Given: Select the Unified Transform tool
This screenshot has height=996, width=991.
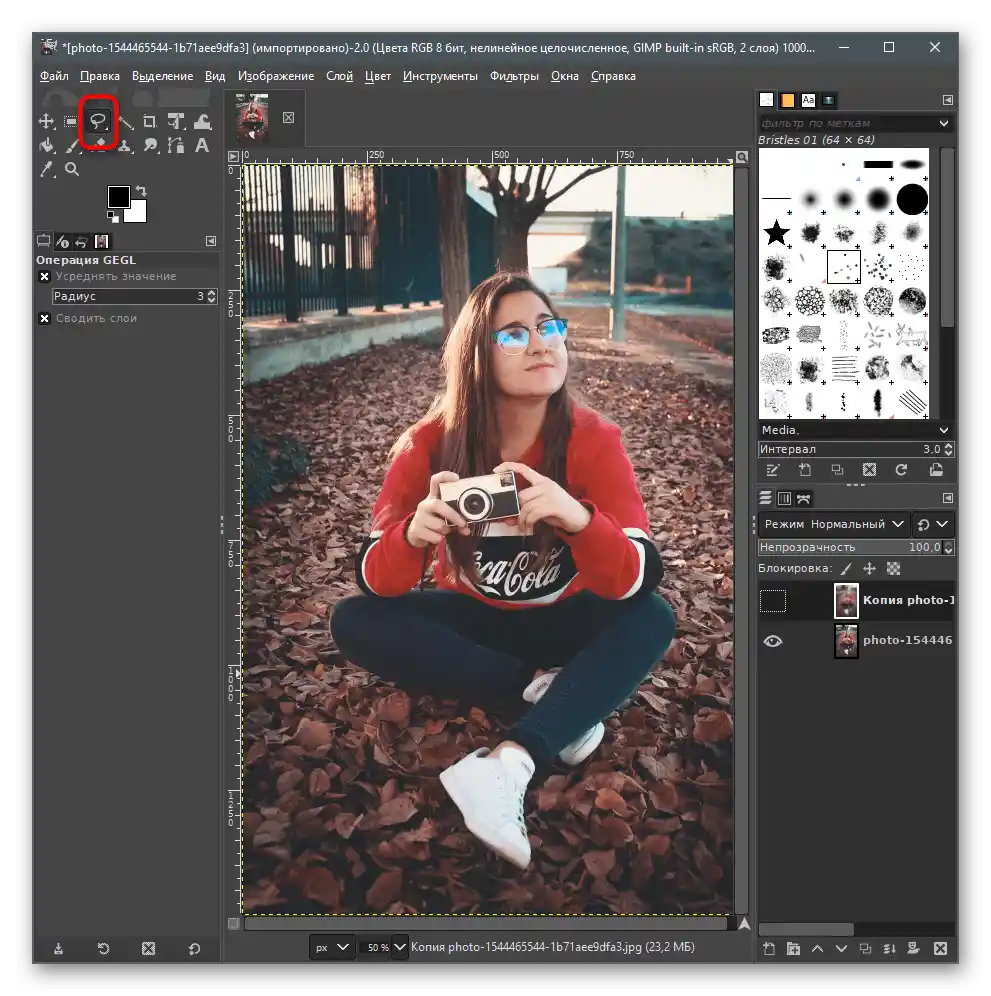Looking at the screenshot, I should point(176,121).
